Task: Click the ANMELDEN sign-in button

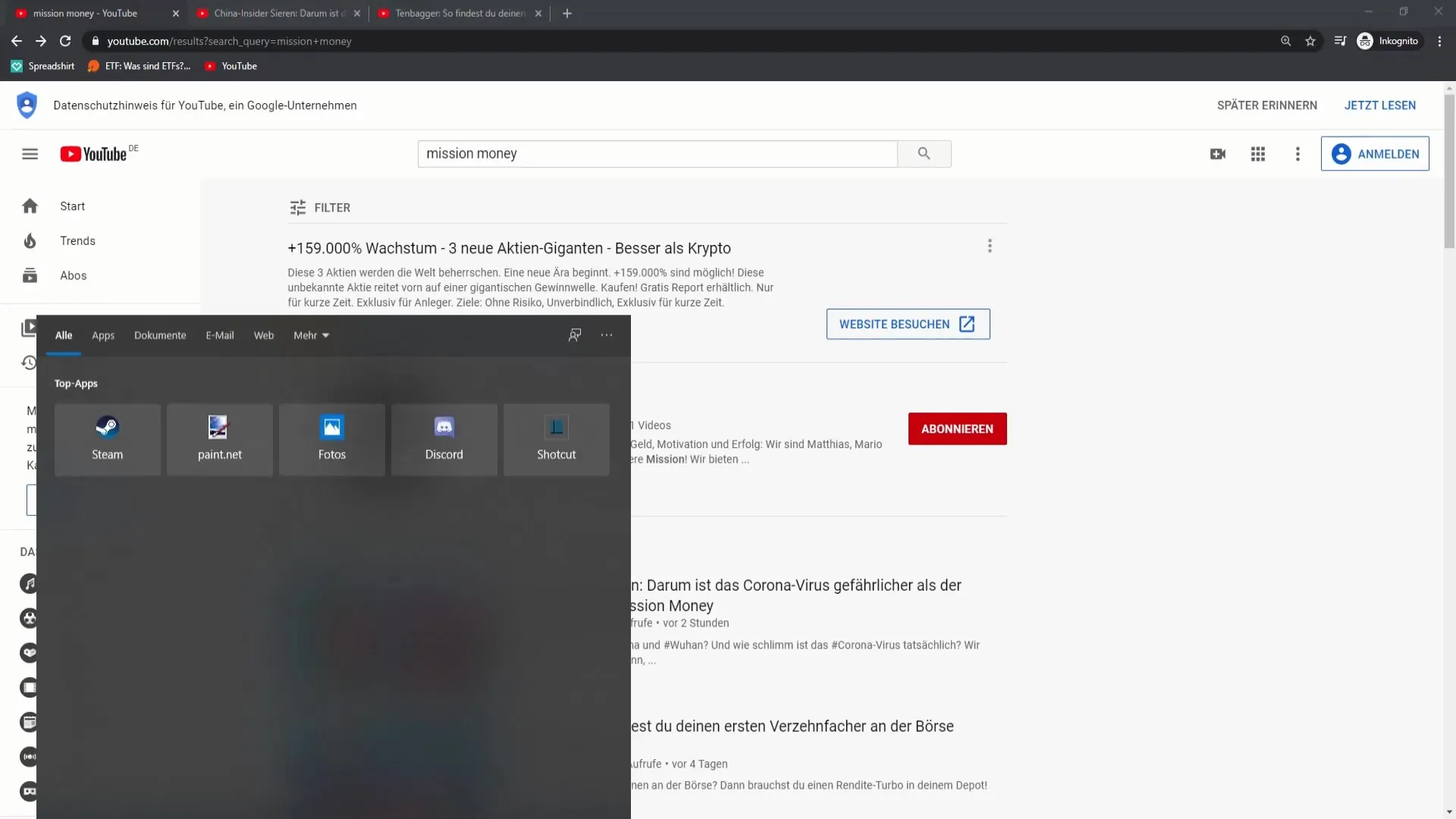Action: [1375, 154]
